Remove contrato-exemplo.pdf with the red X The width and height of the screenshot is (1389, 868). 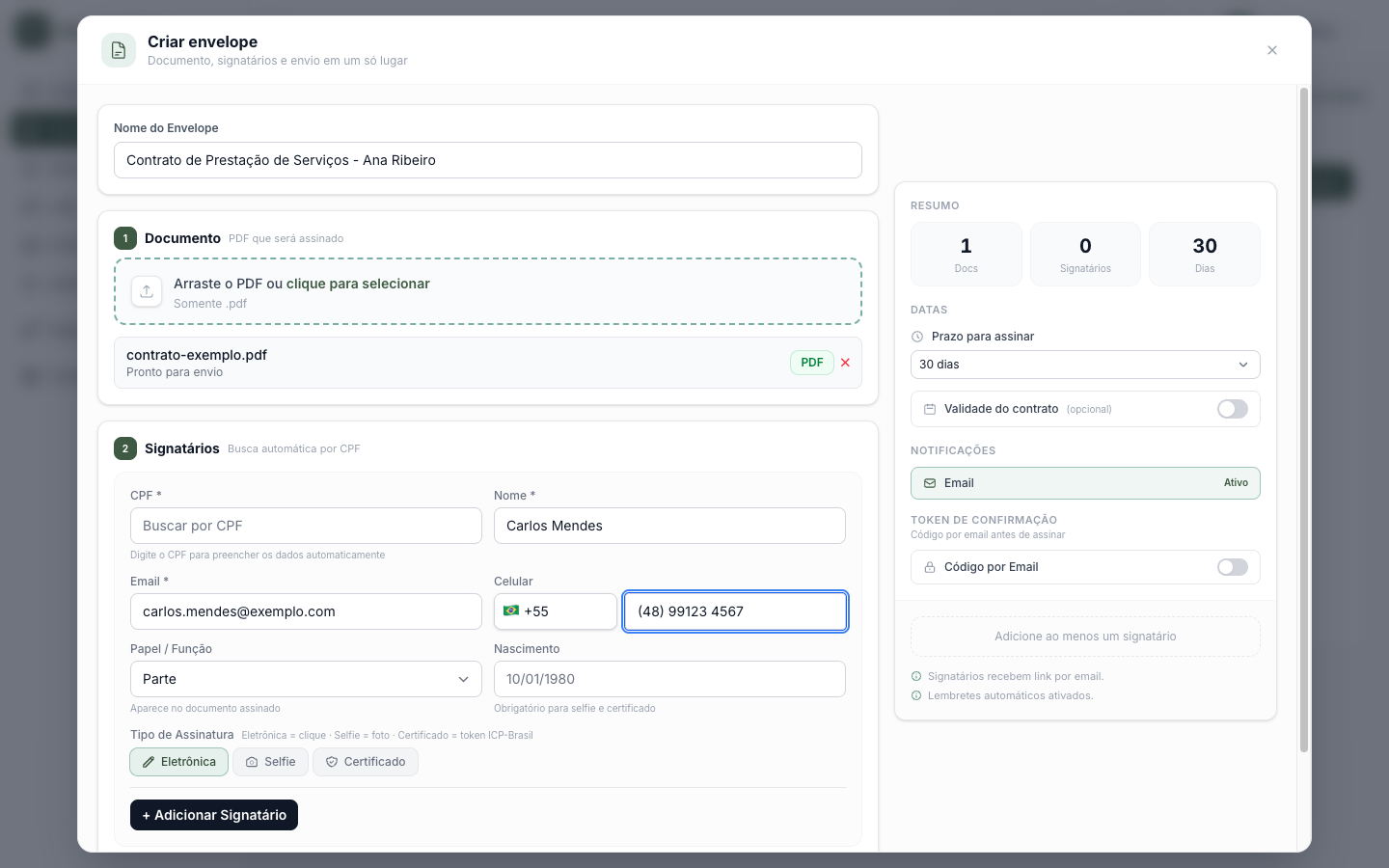coord(845,363)
